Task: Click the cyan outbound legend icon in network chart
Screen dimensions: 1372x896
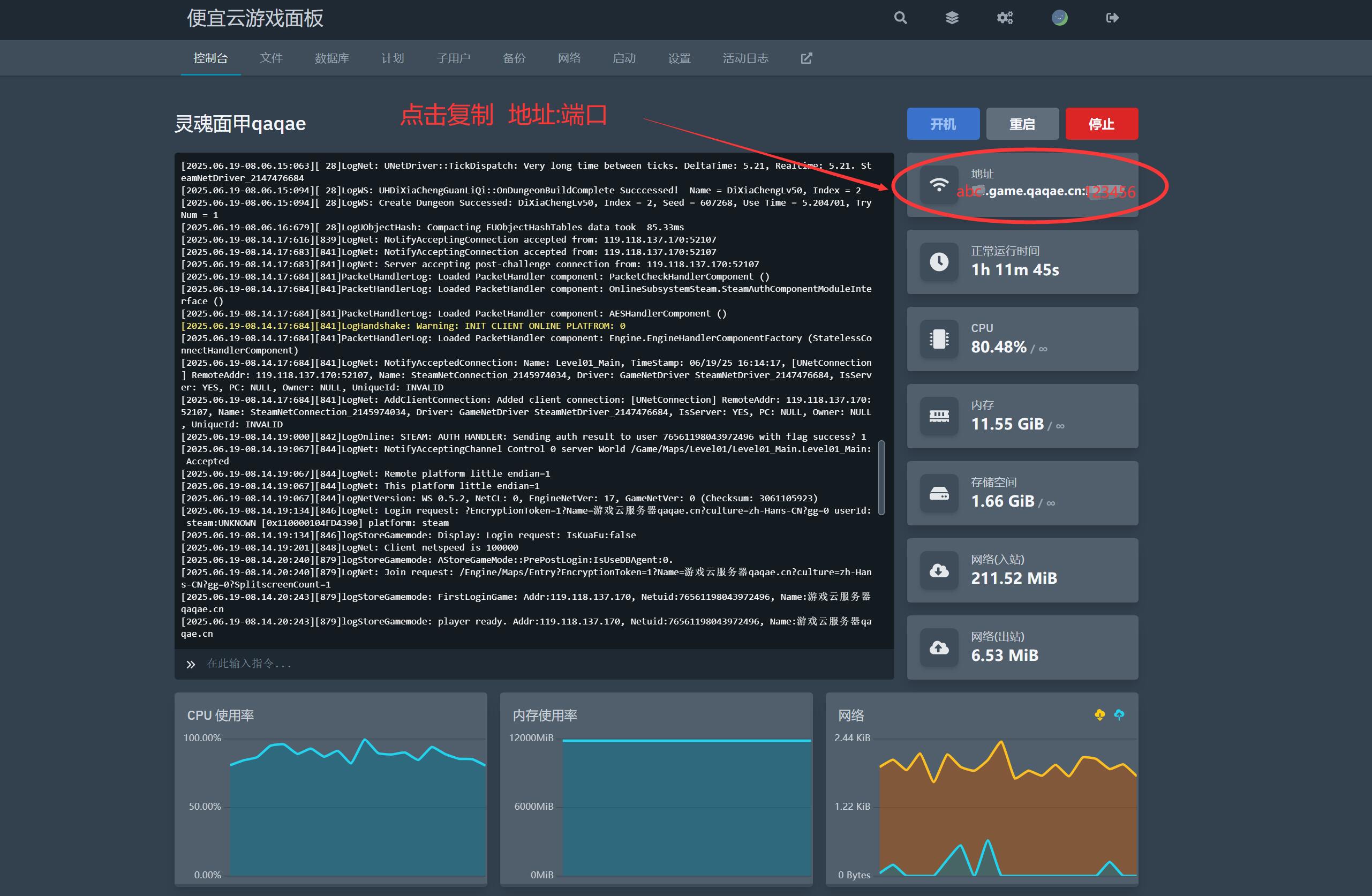Action: pyautogui.click(x=1119, y=715)
